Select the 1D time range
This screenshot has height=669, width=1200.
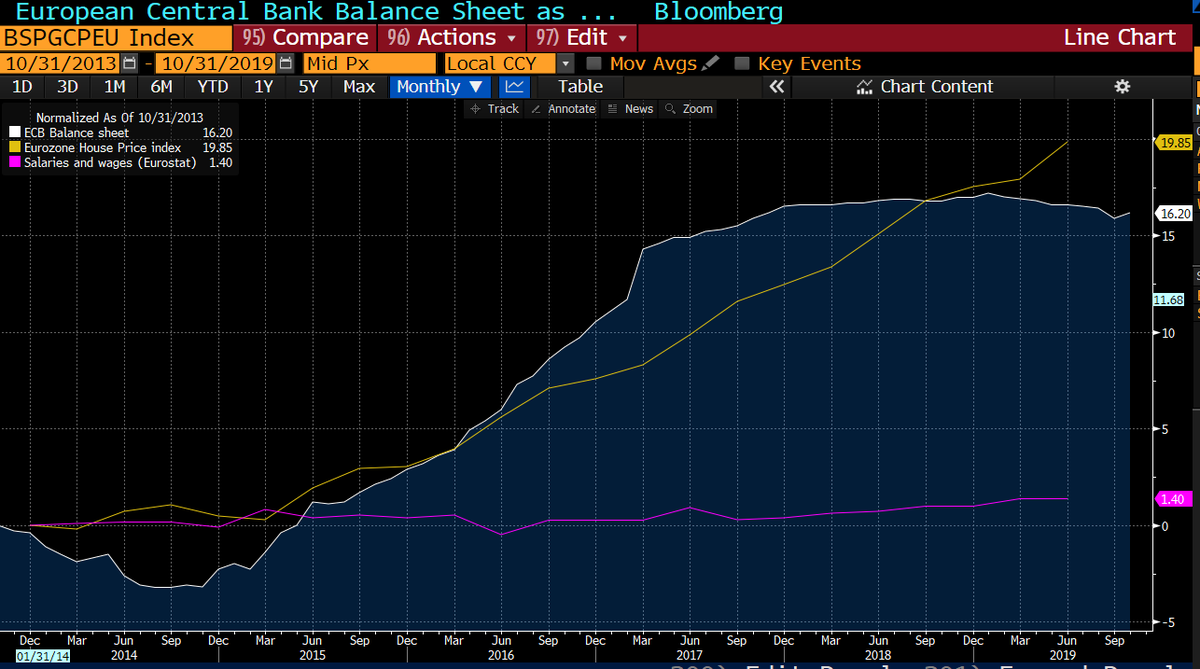pos(21,87)
